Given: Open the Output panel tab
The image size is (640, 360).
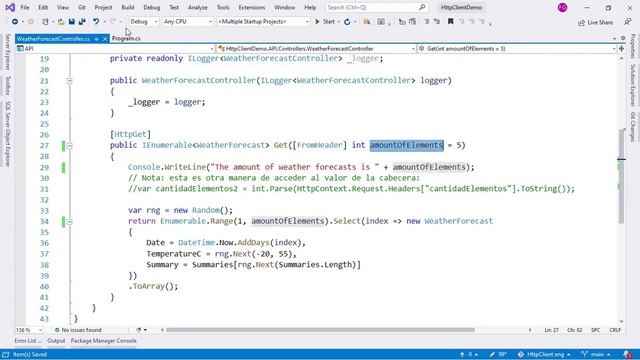Looking at the screenshot, I should point(56,340).
